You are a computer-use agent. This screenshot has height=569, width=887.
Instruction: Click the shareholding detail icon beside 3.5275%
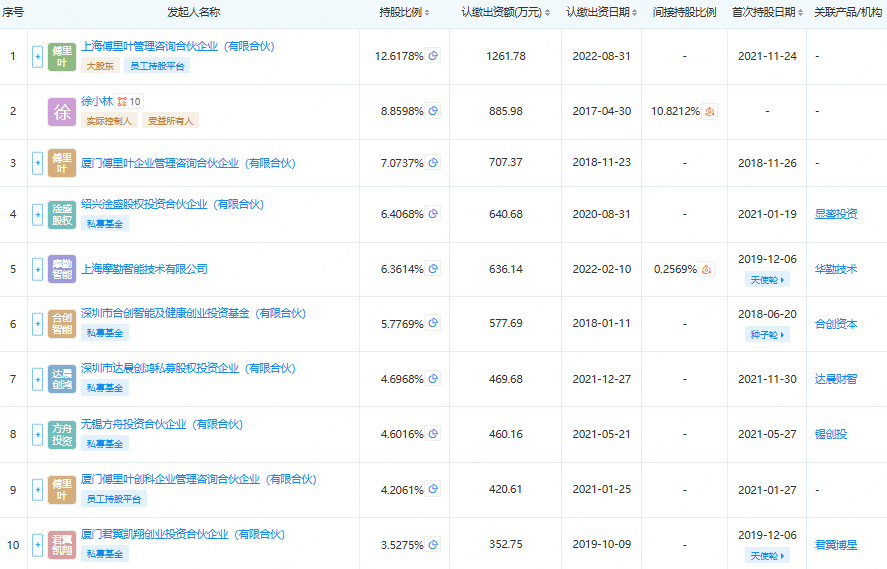coord(433,545)
